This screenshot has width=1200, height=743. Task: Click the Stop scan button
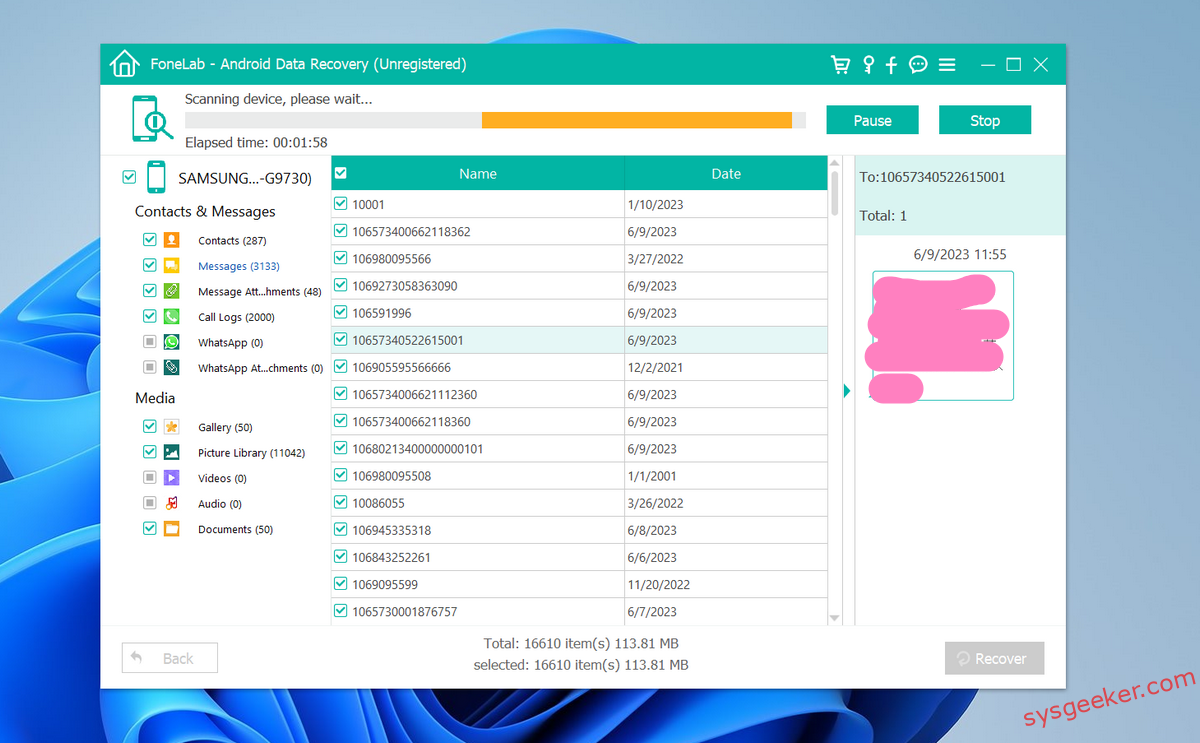pos(984,119)
